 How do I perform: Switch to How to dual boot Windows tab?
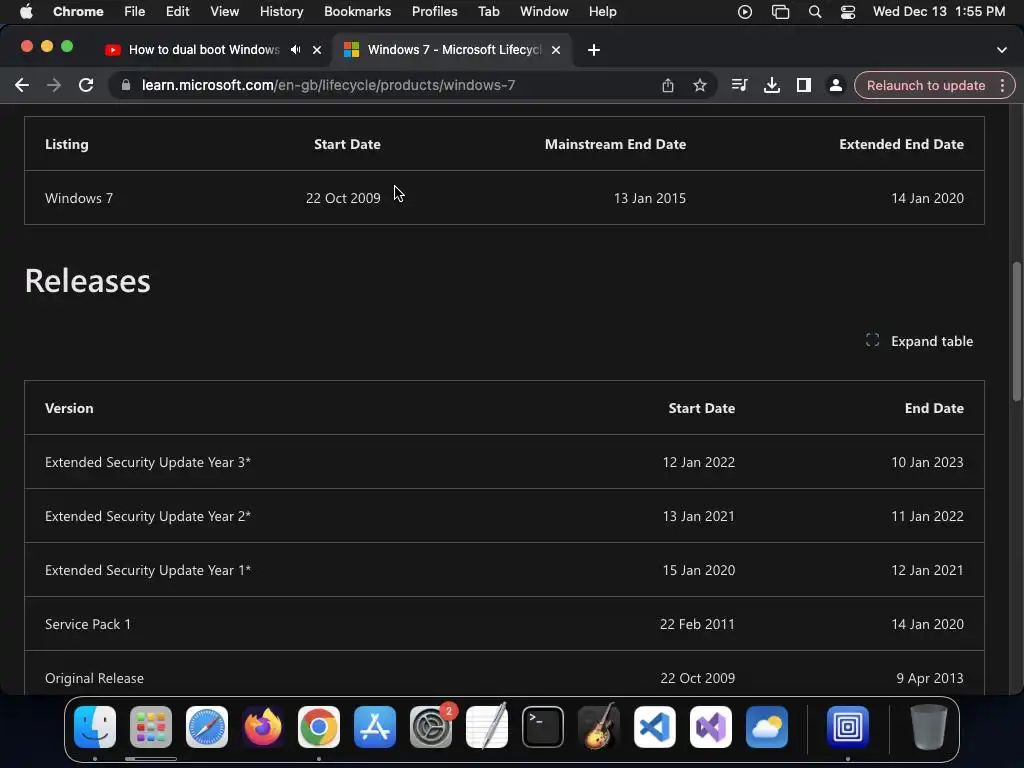204,50
